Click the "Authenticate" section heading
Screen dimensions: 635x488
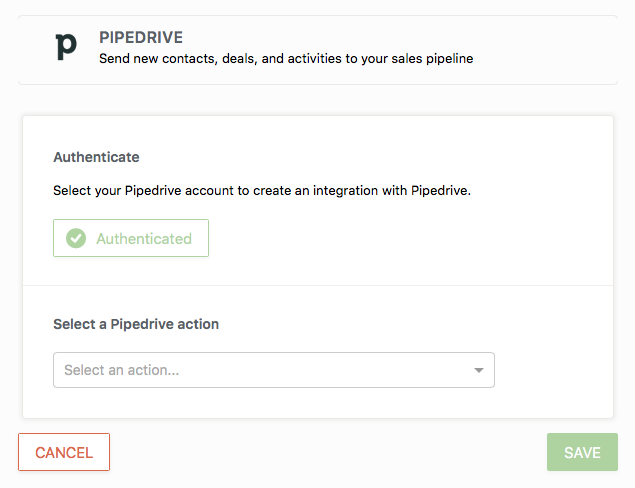(96, 157)
